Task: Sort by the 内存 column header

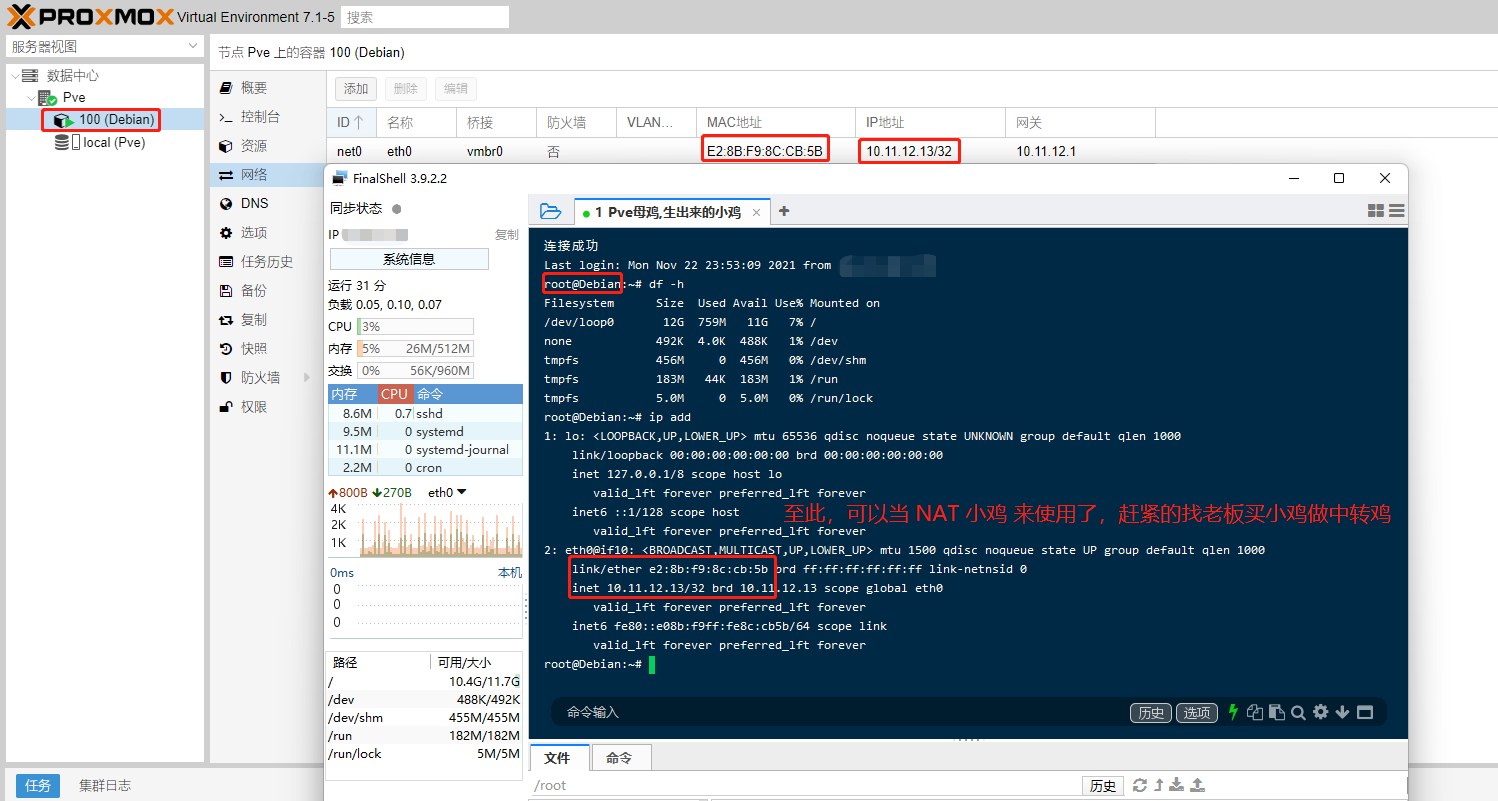Action: (x=344, y=394)
